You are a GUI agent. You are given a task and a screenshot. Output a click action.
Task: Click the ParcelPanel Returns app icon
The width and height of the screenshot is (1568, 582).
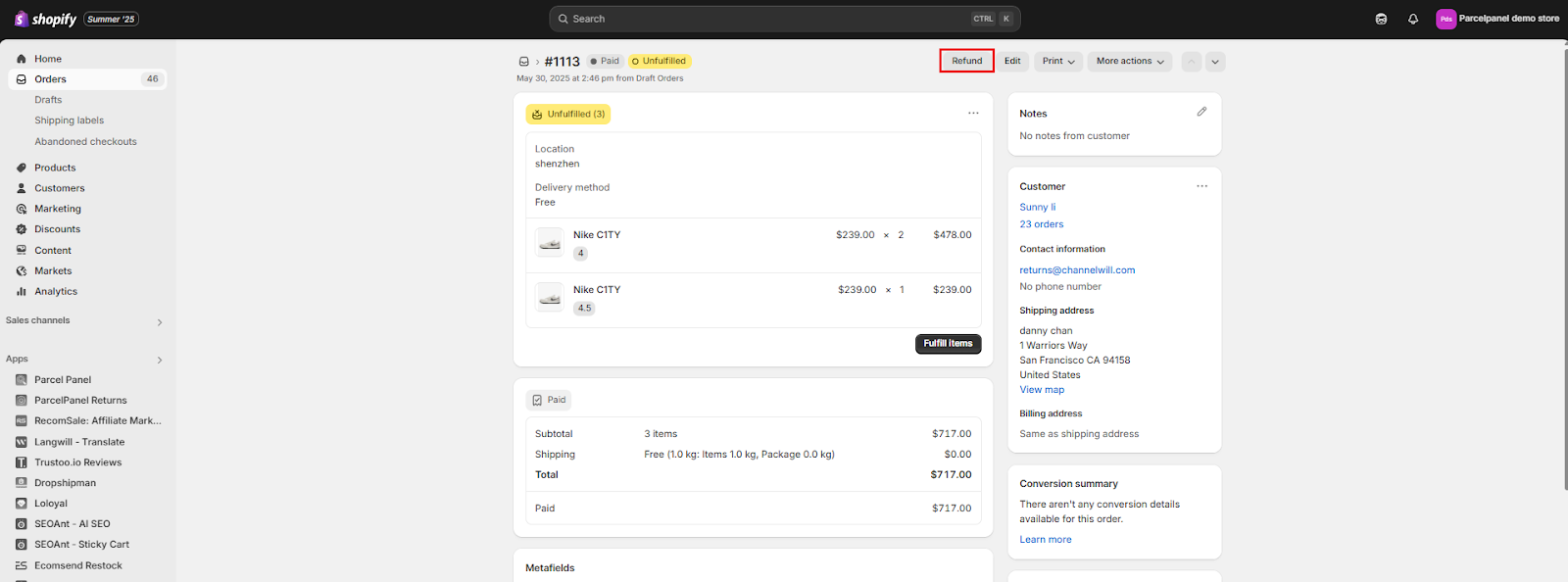[22, 401]
